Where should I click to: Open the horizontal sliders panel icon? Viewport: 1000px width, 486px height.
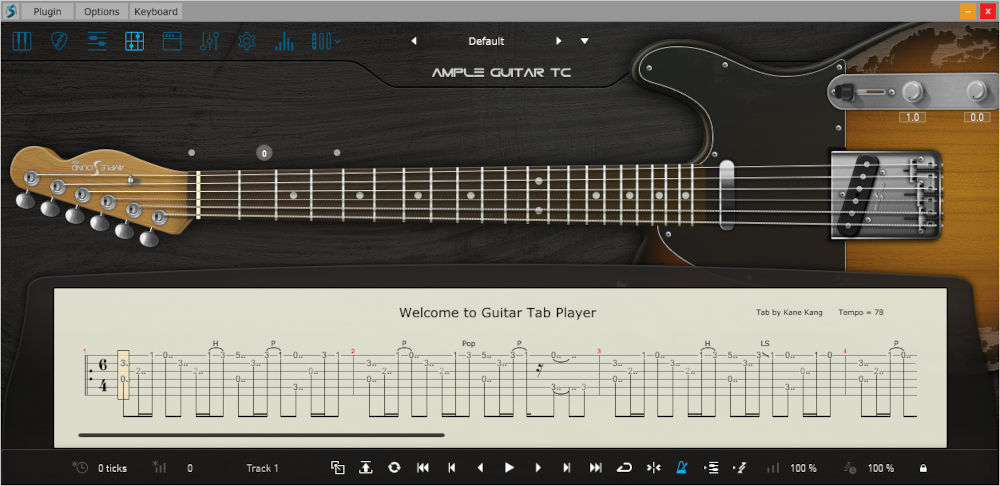click(97, 41)
